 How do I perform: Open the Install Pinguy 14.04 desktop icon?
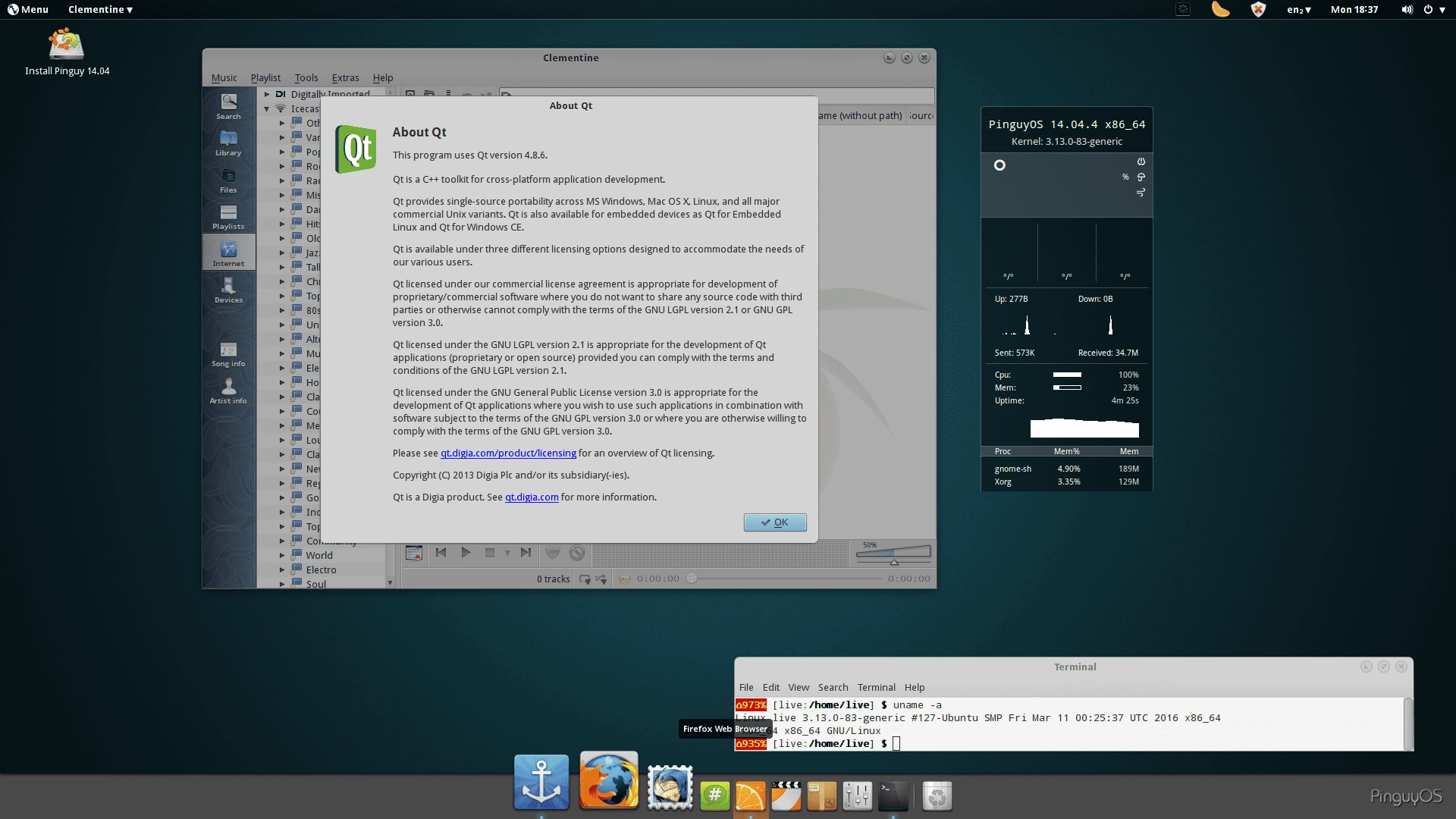point(67,52)
